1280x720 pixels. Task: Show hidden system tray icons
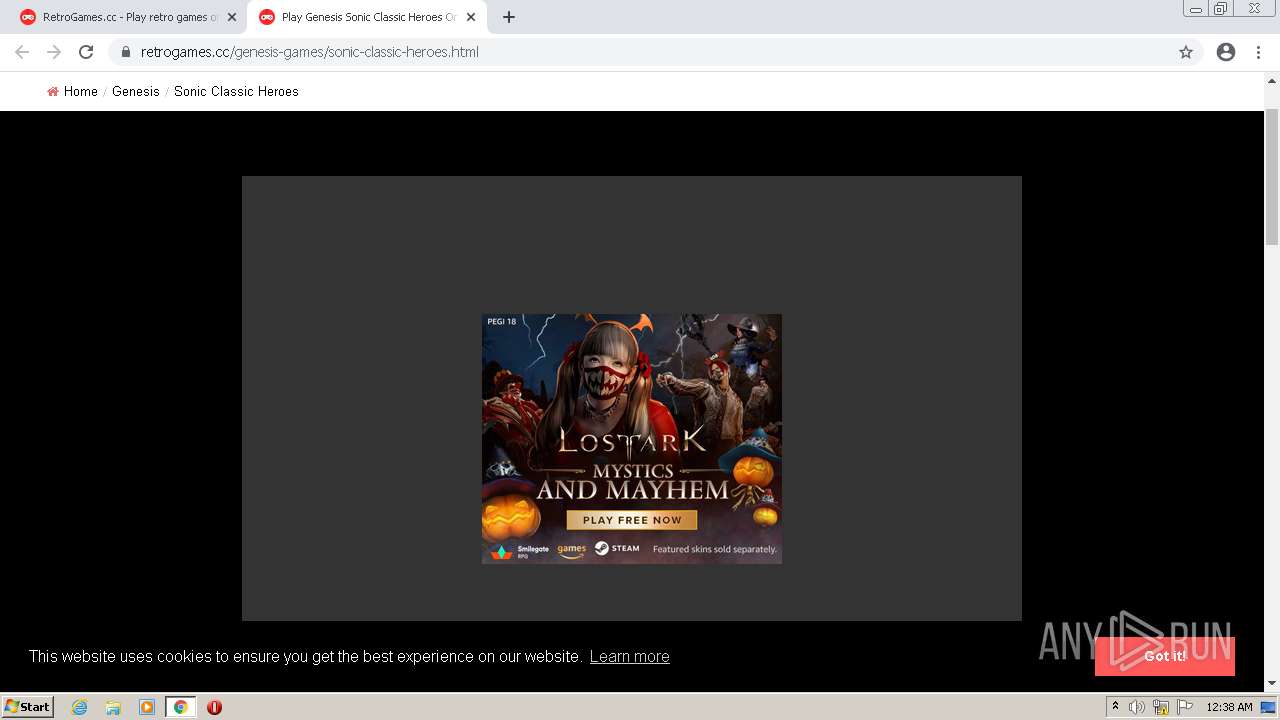1115,707
